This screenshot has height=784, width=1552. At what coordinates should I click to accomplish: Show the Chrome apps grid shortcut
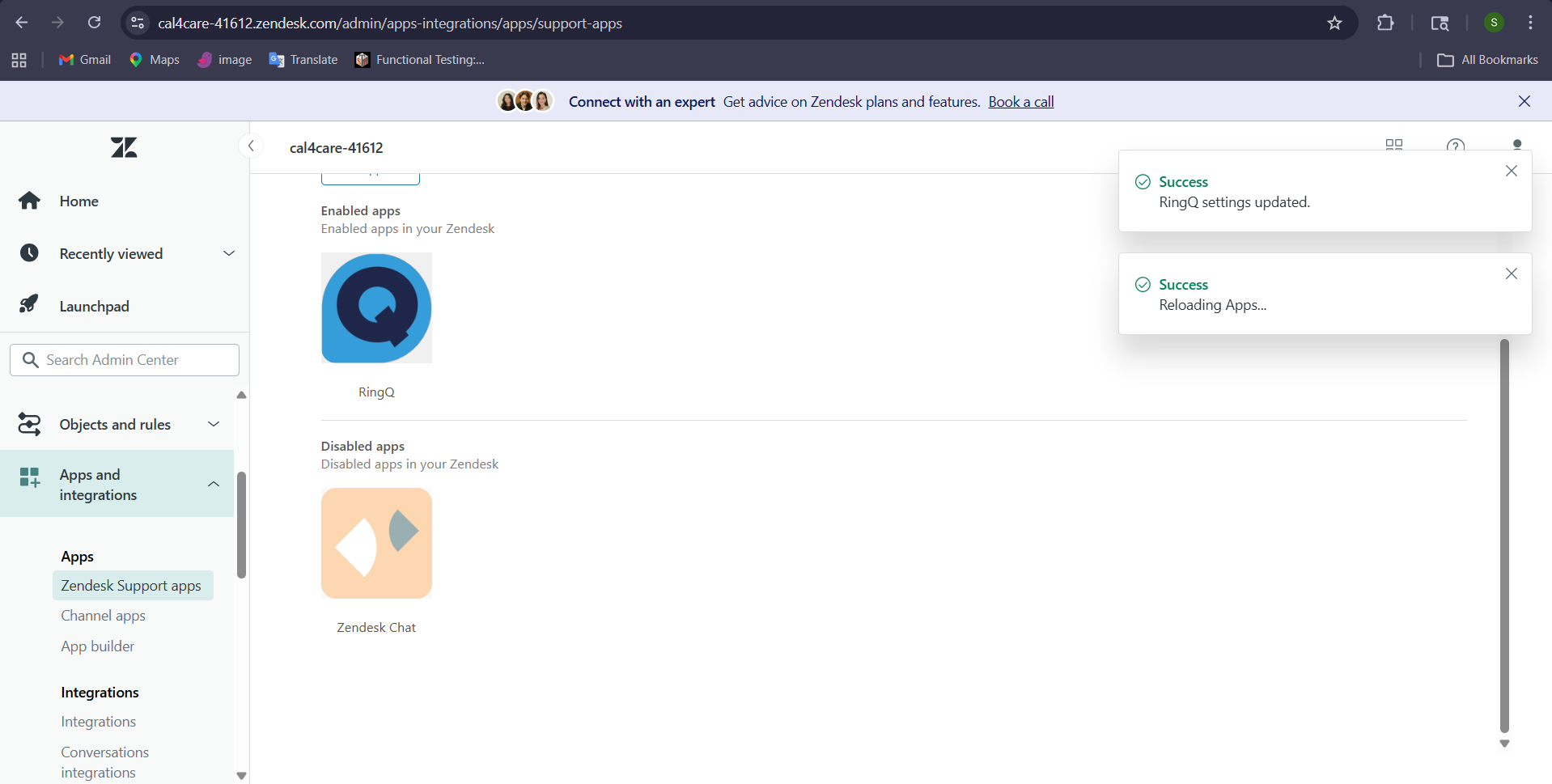coord(19,60)
